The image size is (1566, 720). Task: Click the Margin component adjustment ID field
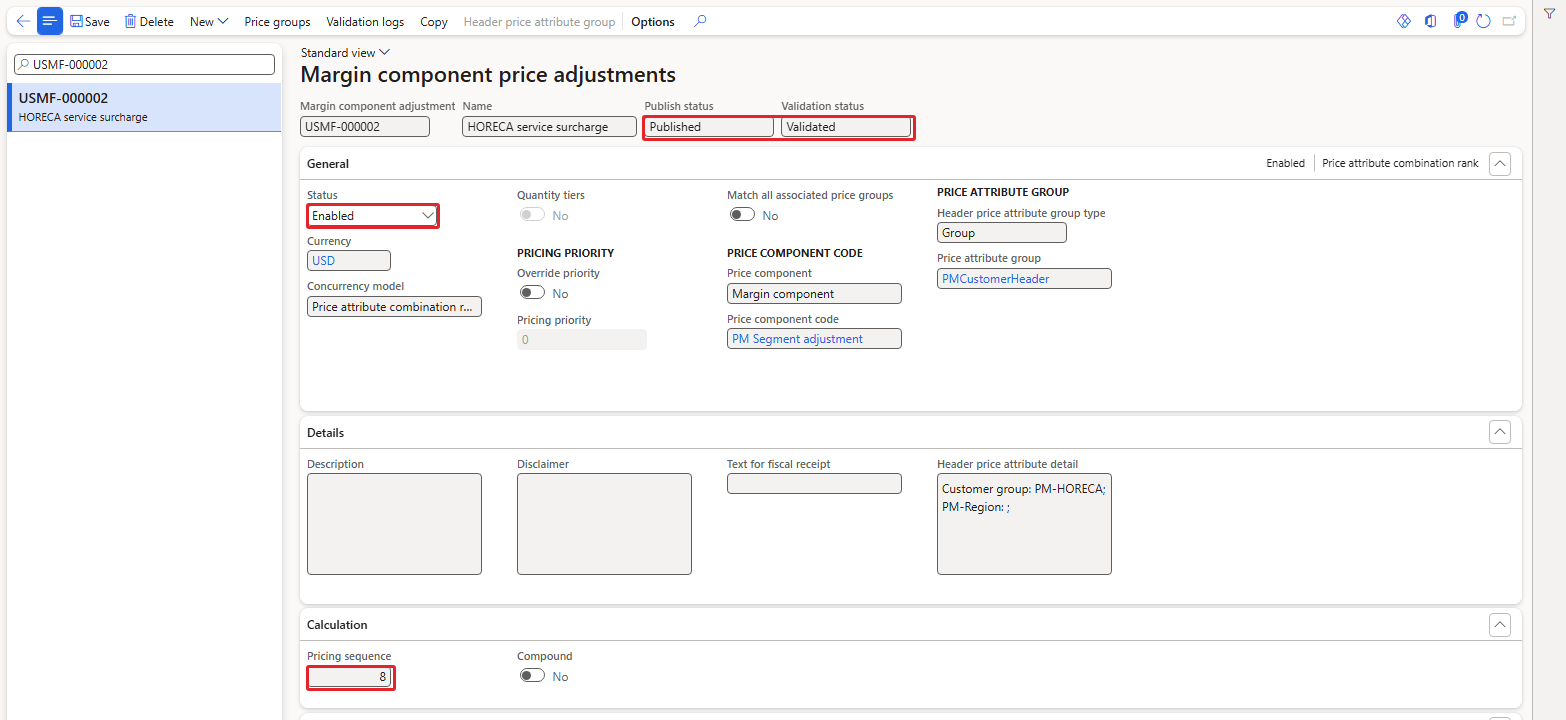[365, 127]
